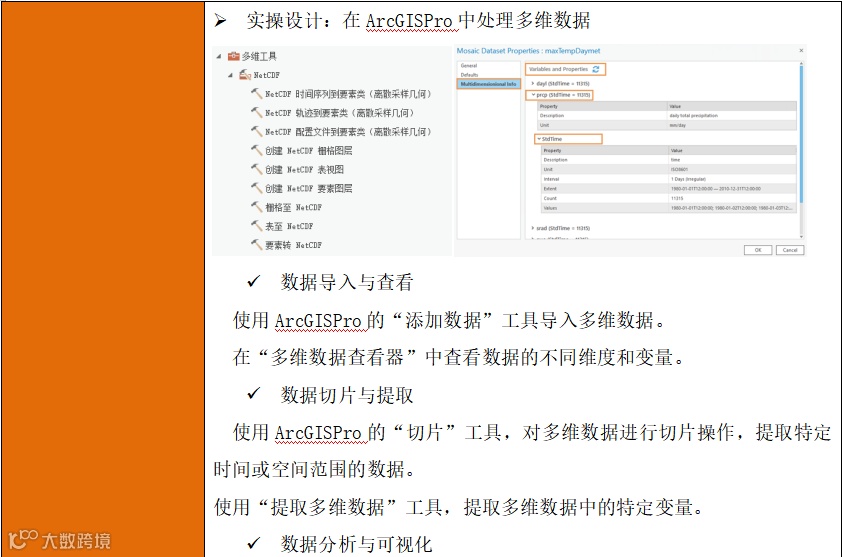843x557 pixels.
Task: Select the Multidimensional Info tab
Action: 488,84
